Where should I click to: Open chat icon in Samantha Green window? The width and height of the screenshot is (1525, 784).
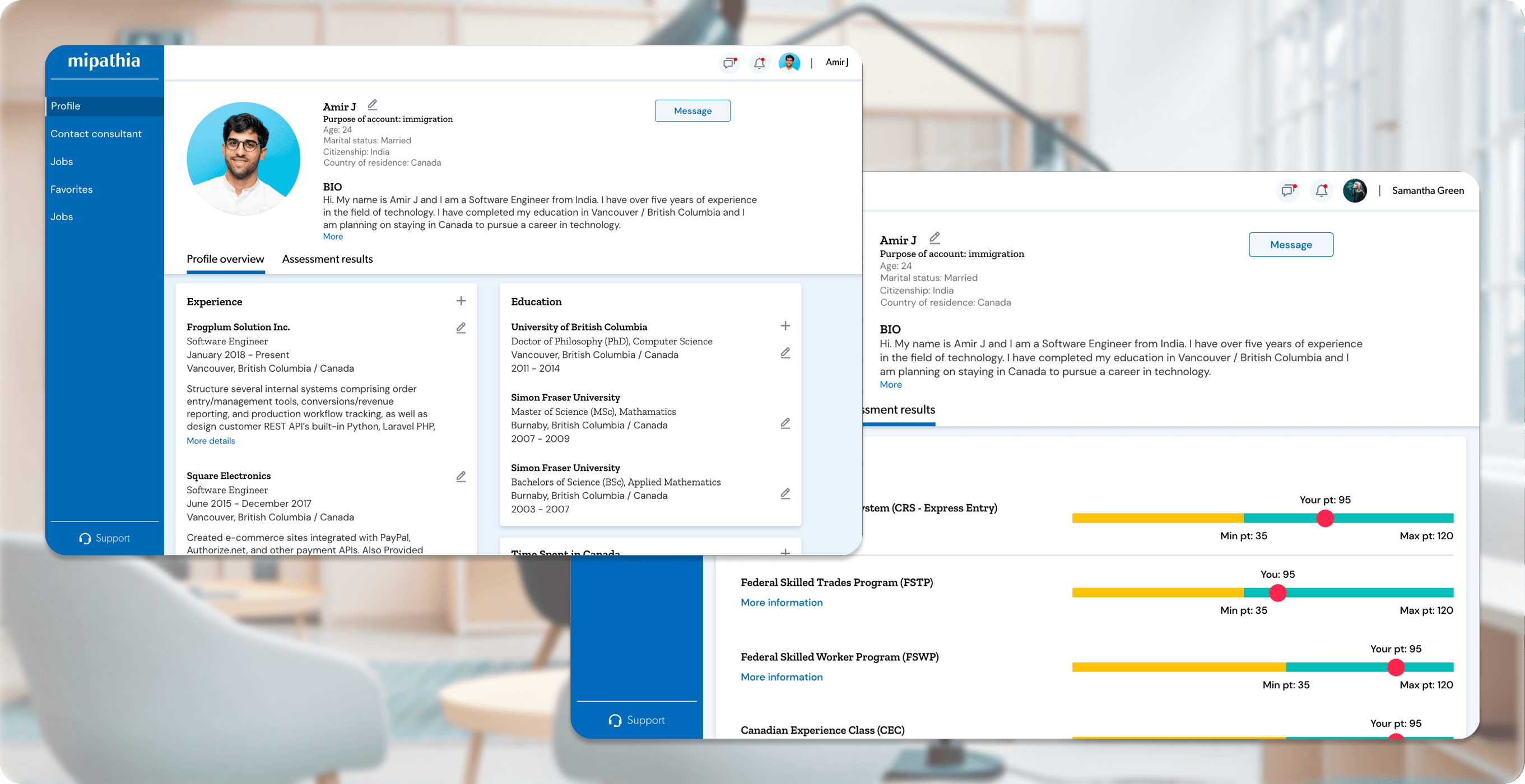point(1288,190)
